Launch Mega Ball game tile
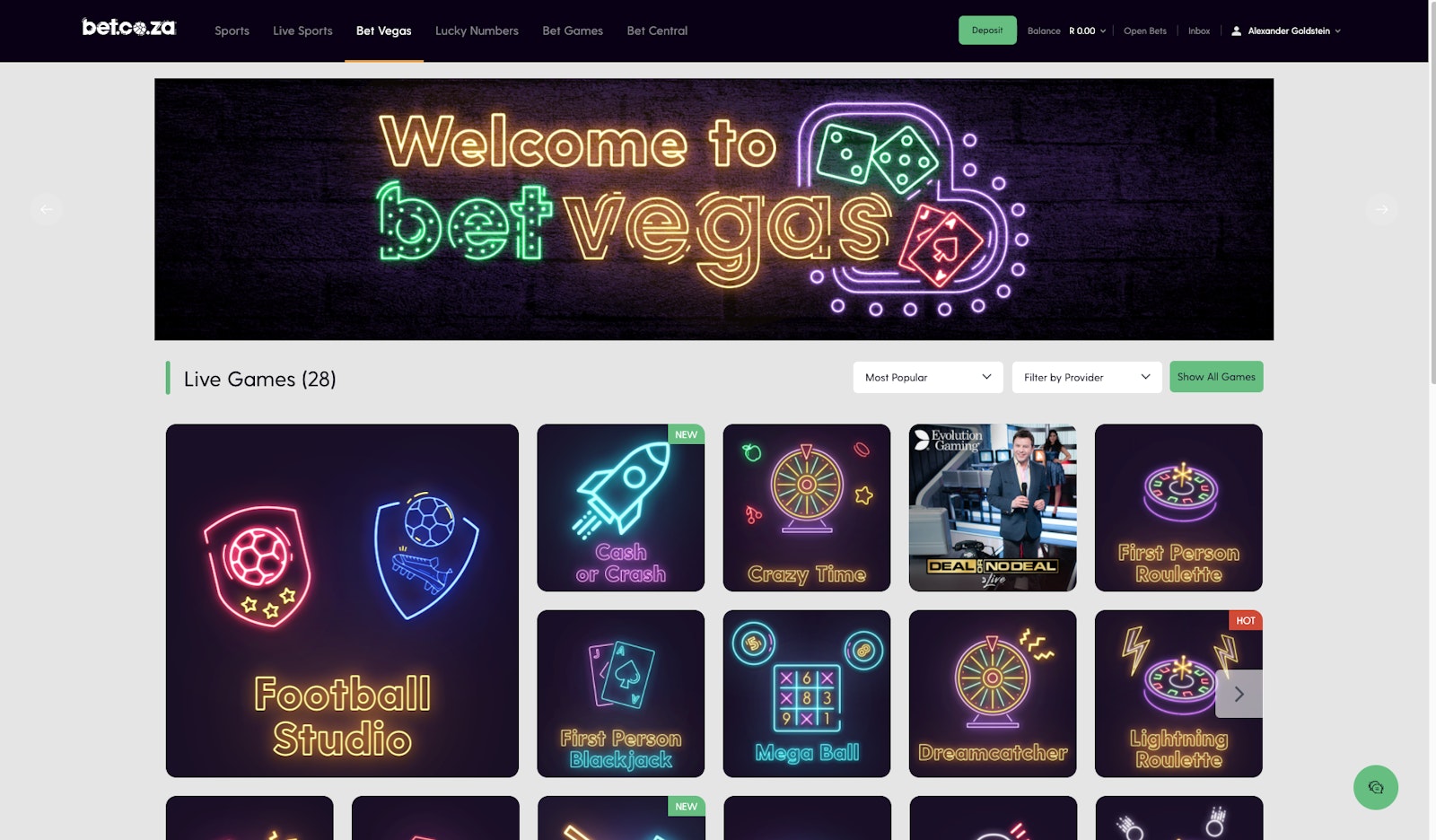1436x840 pixels. (x=807, y=694)
